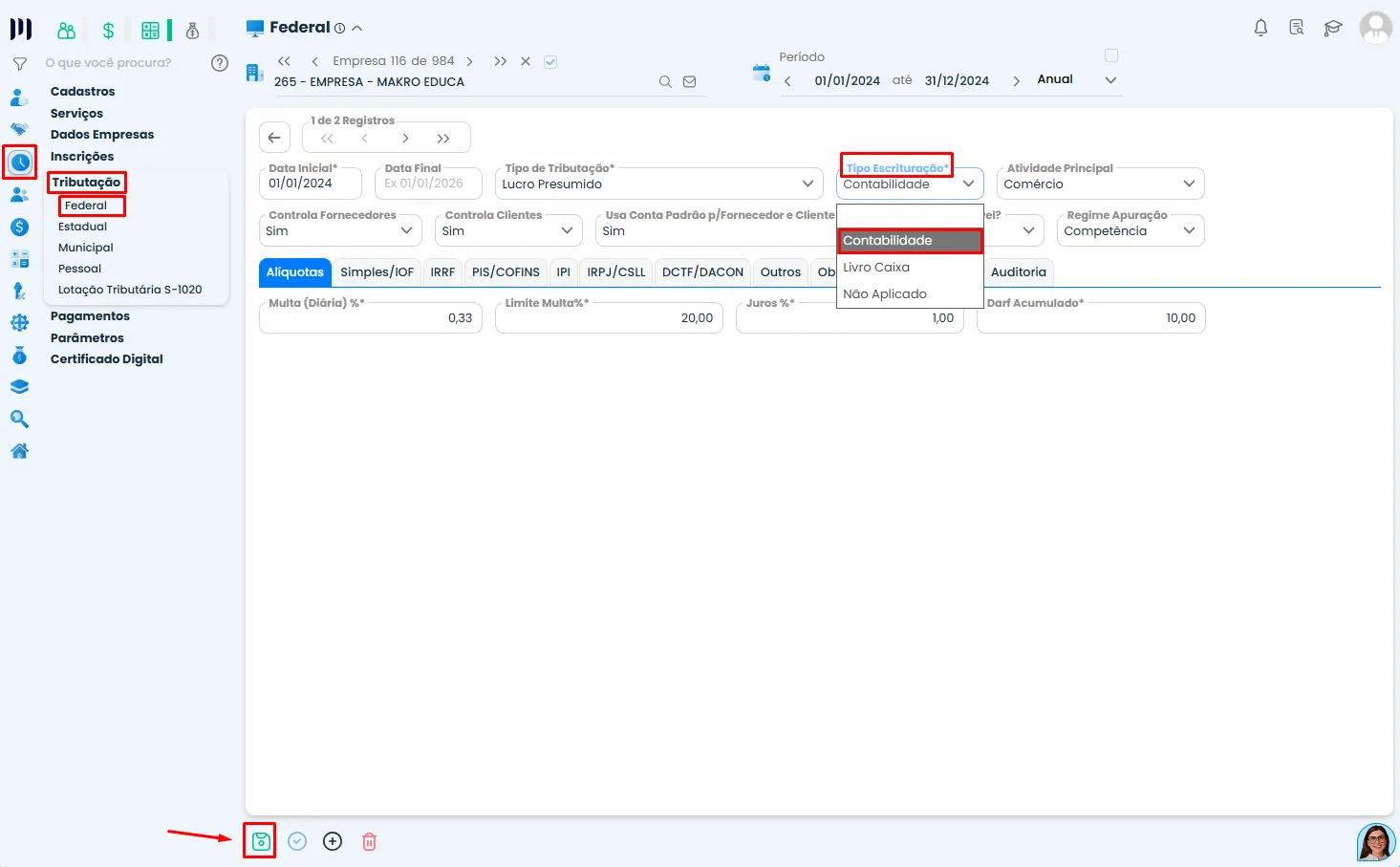
Task: Click the company search magnifier icon
Action: tap(665, 82)
